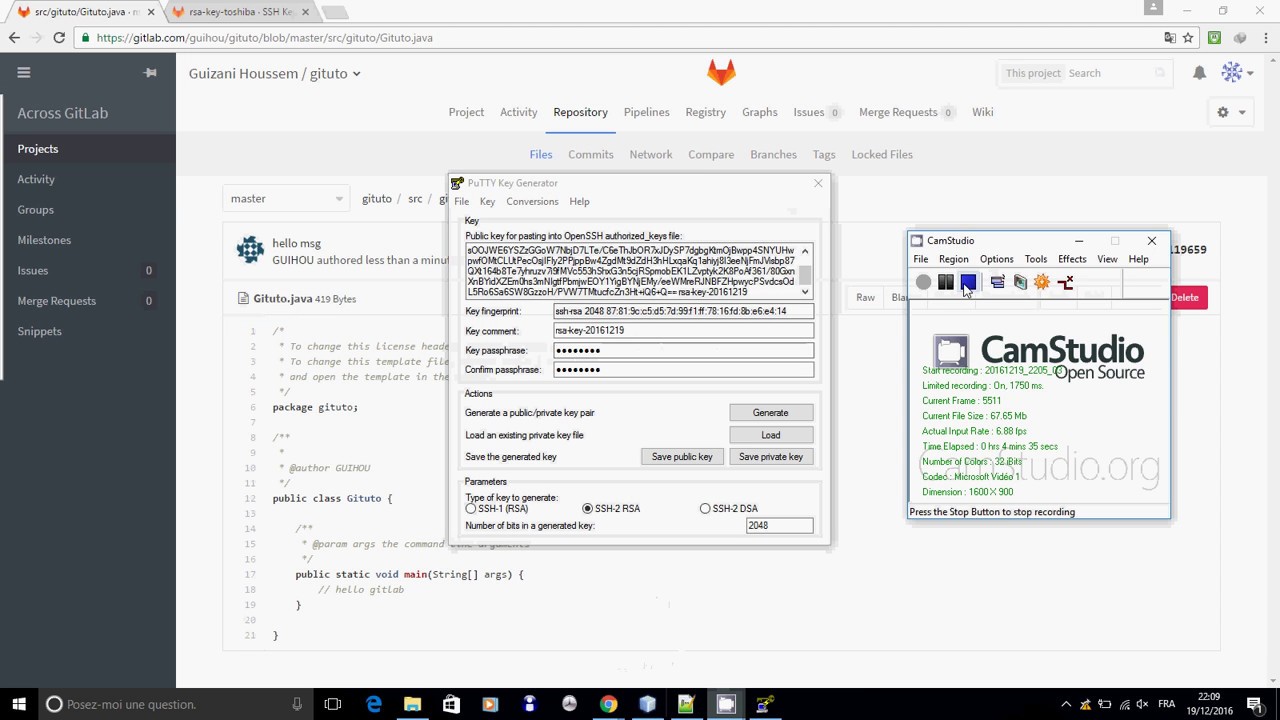Click the Number of bits field
Screen dimensions: 1280x720
pyautogui.click(x=779, y=526)
